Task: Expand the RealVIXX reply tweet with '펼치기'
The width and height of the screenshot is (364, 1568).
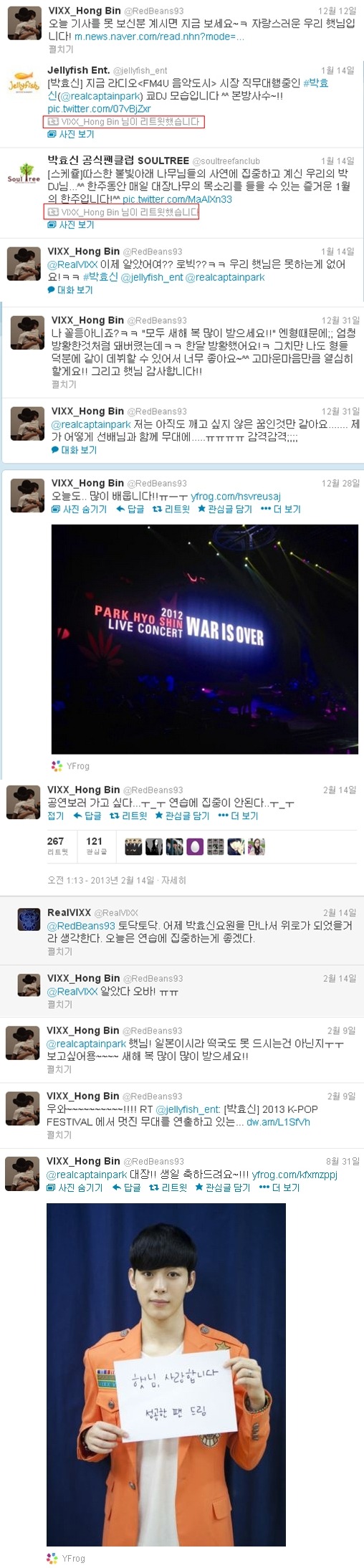Action: (x=59, y=952)
